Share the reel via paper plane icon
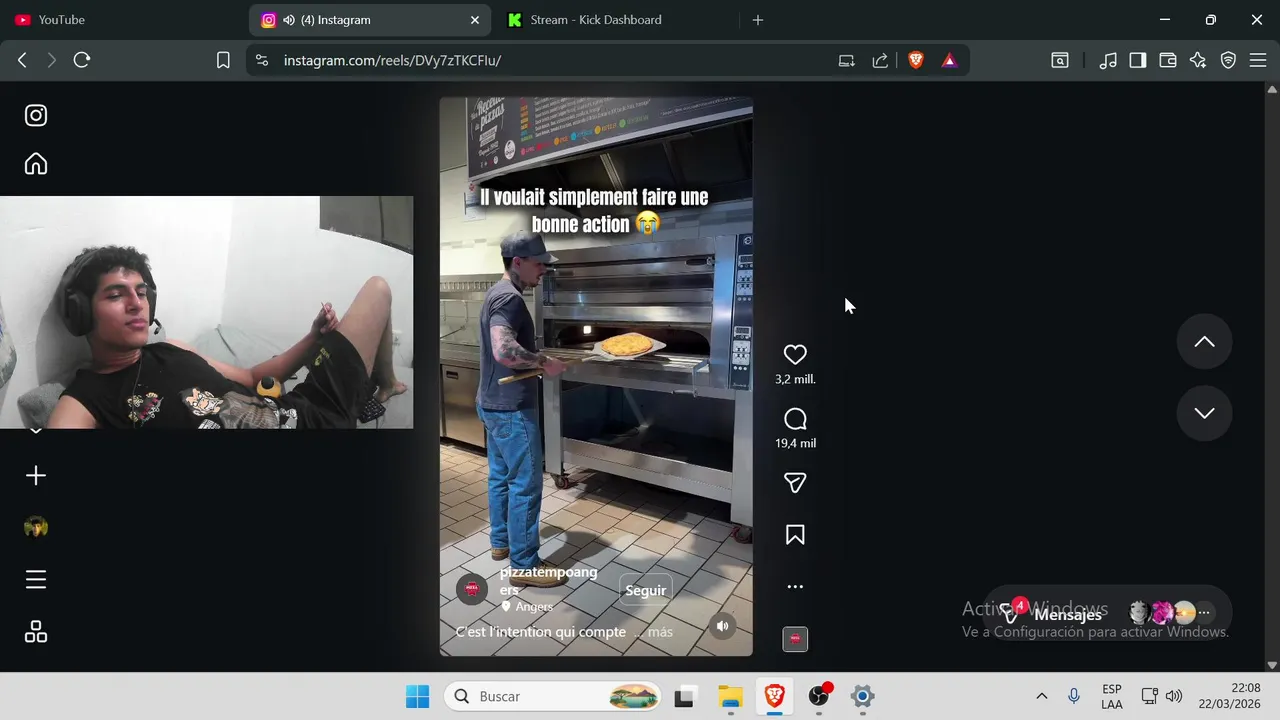This screenshot has height=720, width=1280. tap(795, 483)
